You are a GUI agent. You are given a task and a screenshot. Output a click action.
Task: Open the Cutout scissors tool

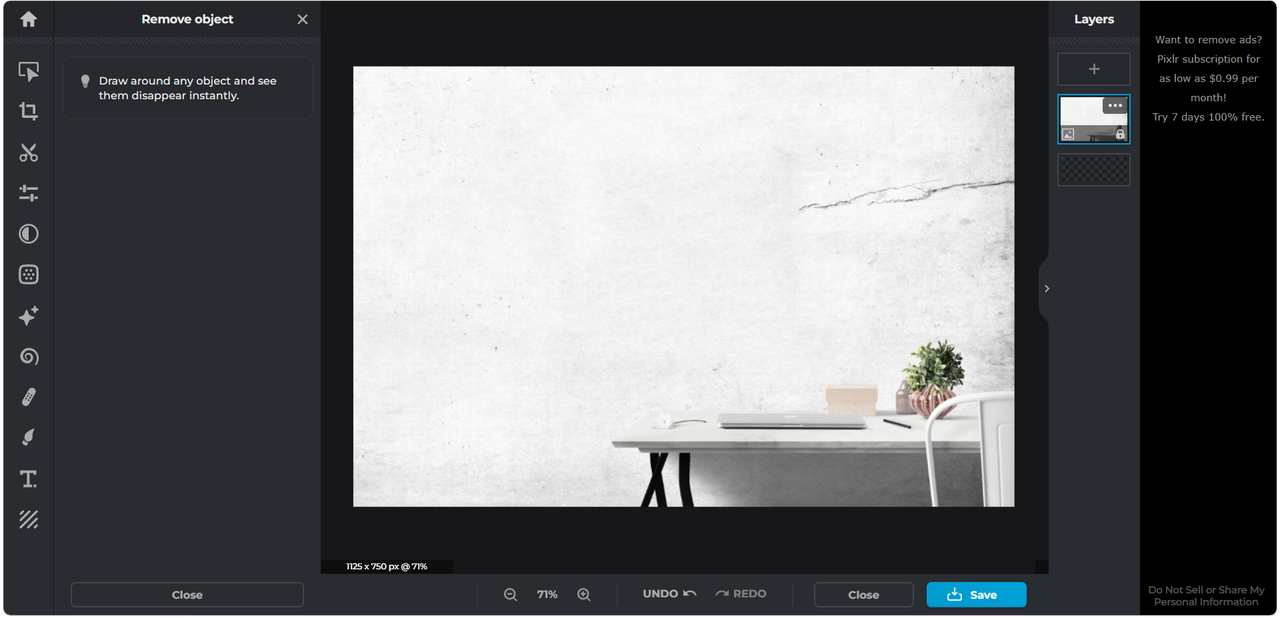click(x=28, y=153)
